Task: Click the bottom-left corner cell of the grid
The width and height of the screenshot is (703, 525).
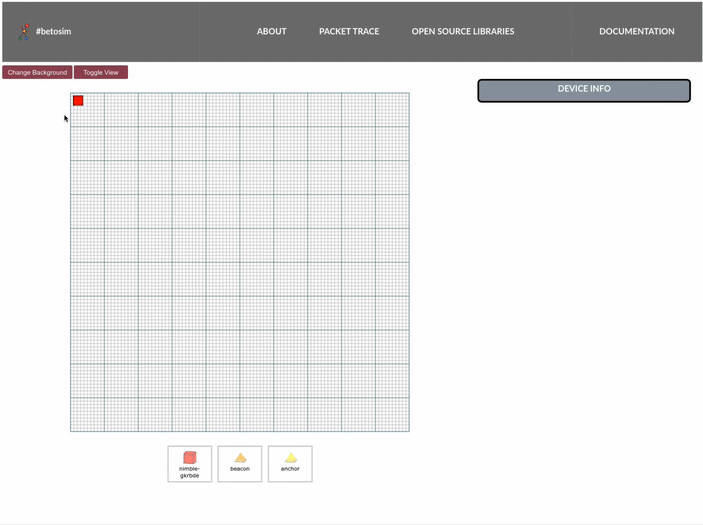Action: [x=73, y=428]
